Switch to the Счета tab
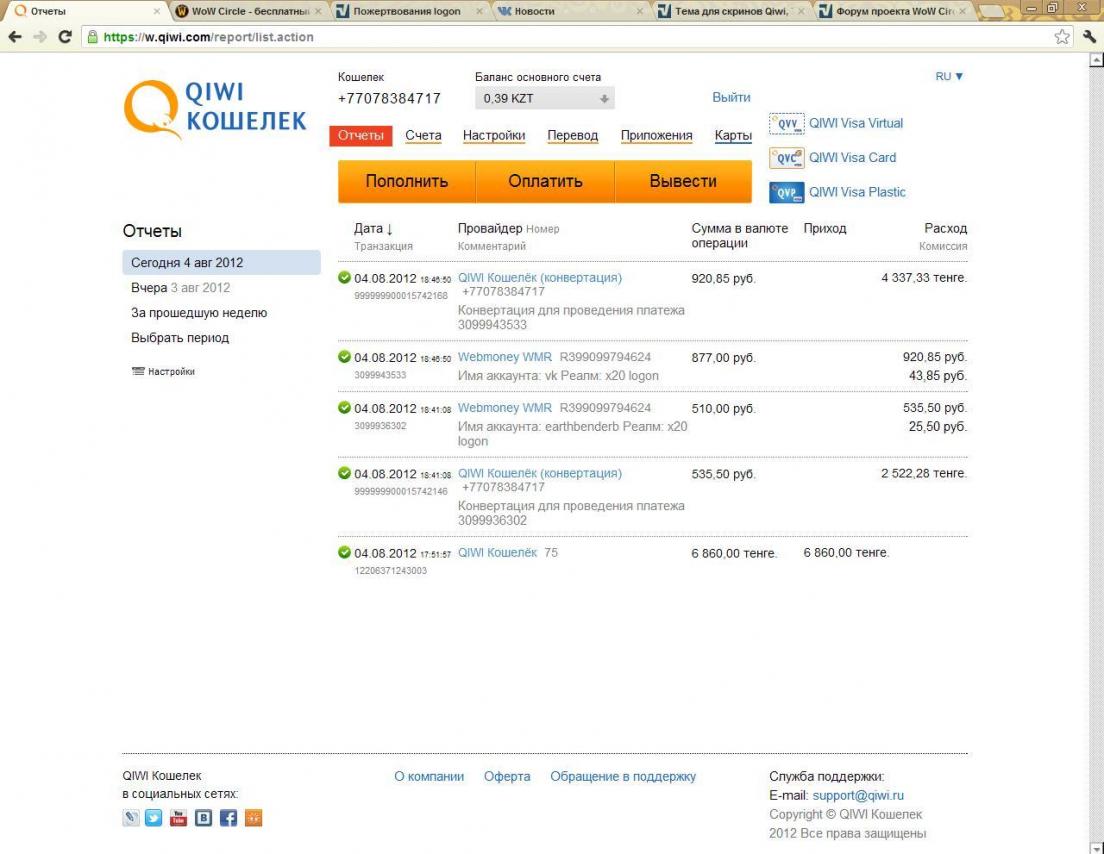Image resolution: width=1104 pixels, height=854 pixels. pyautogui.click(x=423, y=136)
